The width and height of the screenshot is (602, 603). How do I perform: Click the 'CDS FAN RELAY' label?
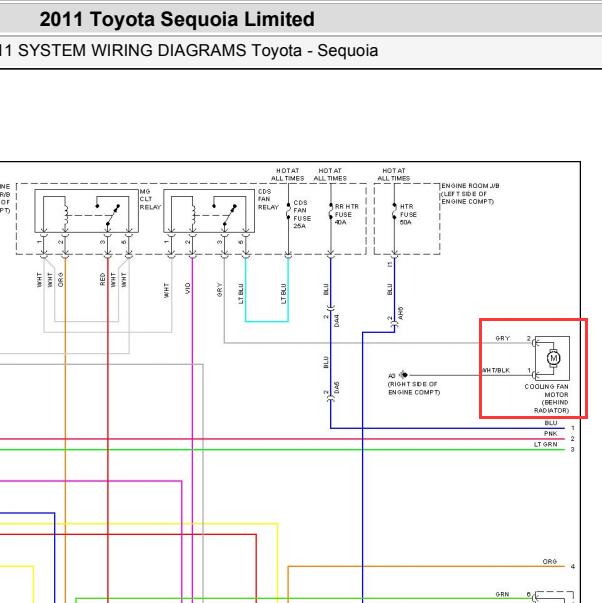point(268,199)
